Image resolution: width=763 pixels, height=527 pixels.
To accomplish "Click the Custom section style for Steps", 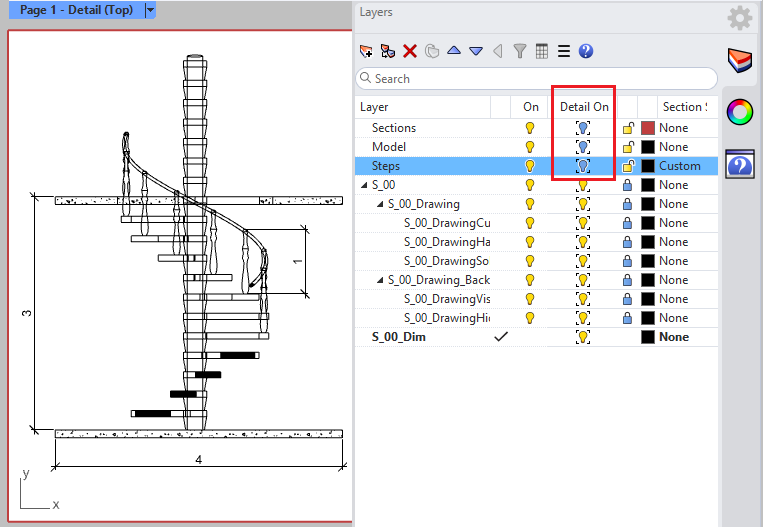I will (680, 166).
